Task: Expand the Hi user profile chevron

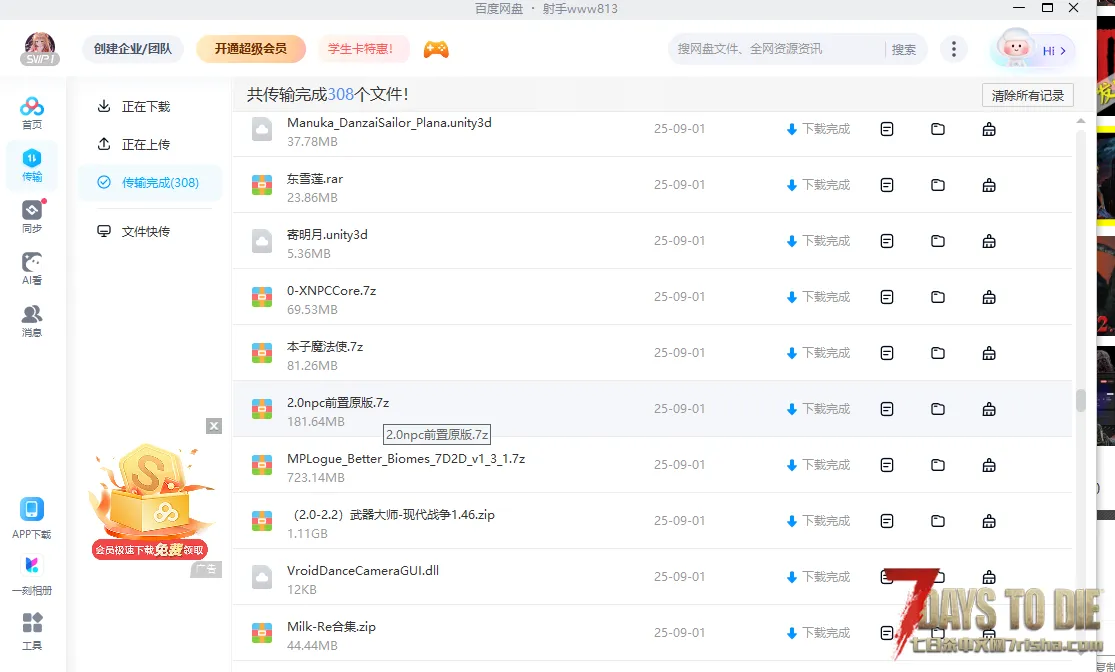Action: tap(1062, 50)
